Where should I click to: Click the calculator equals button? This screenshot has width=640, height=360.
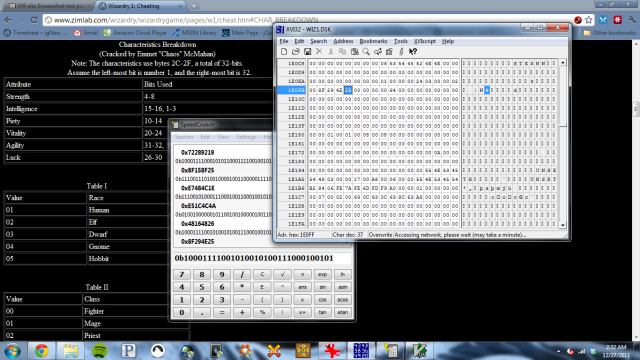click(222, 312)
